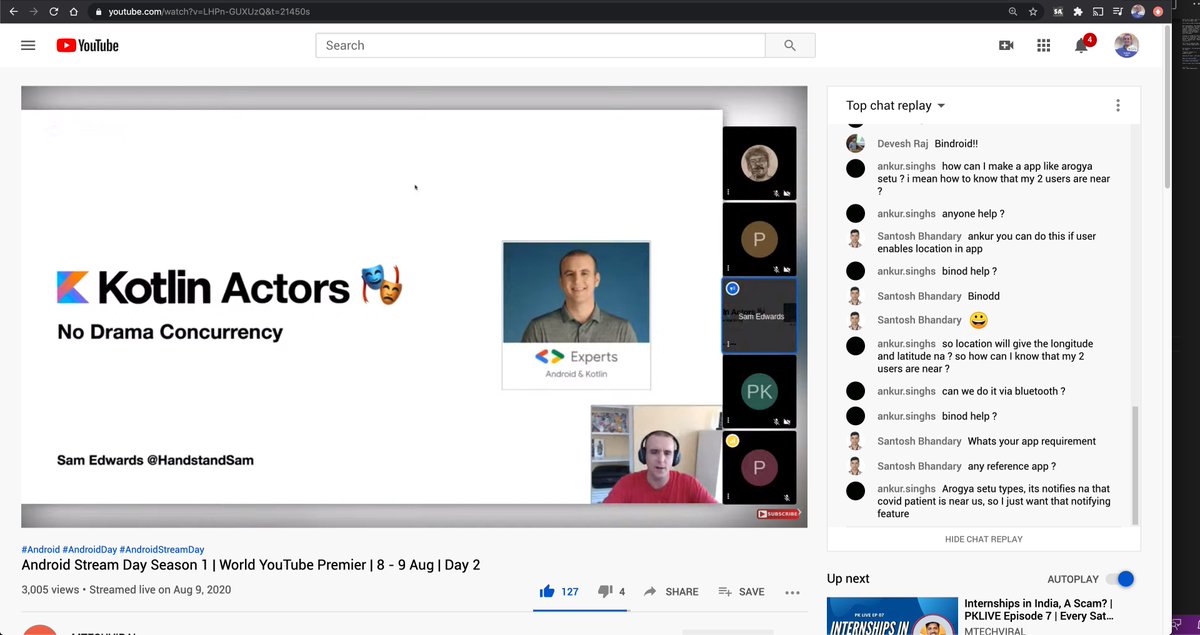Click the 'anyone help ?' chat message

[x=973, y=214]
